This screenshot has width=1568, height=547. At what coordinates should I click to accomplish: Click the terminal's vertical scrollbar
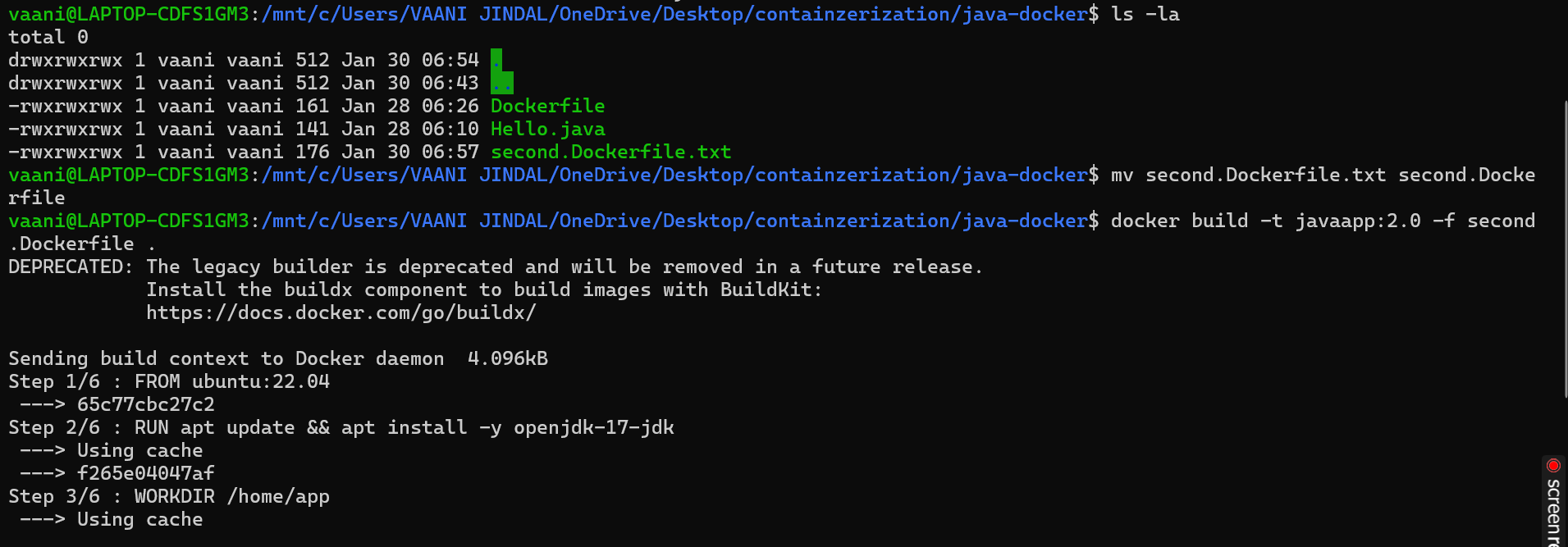1564,246
